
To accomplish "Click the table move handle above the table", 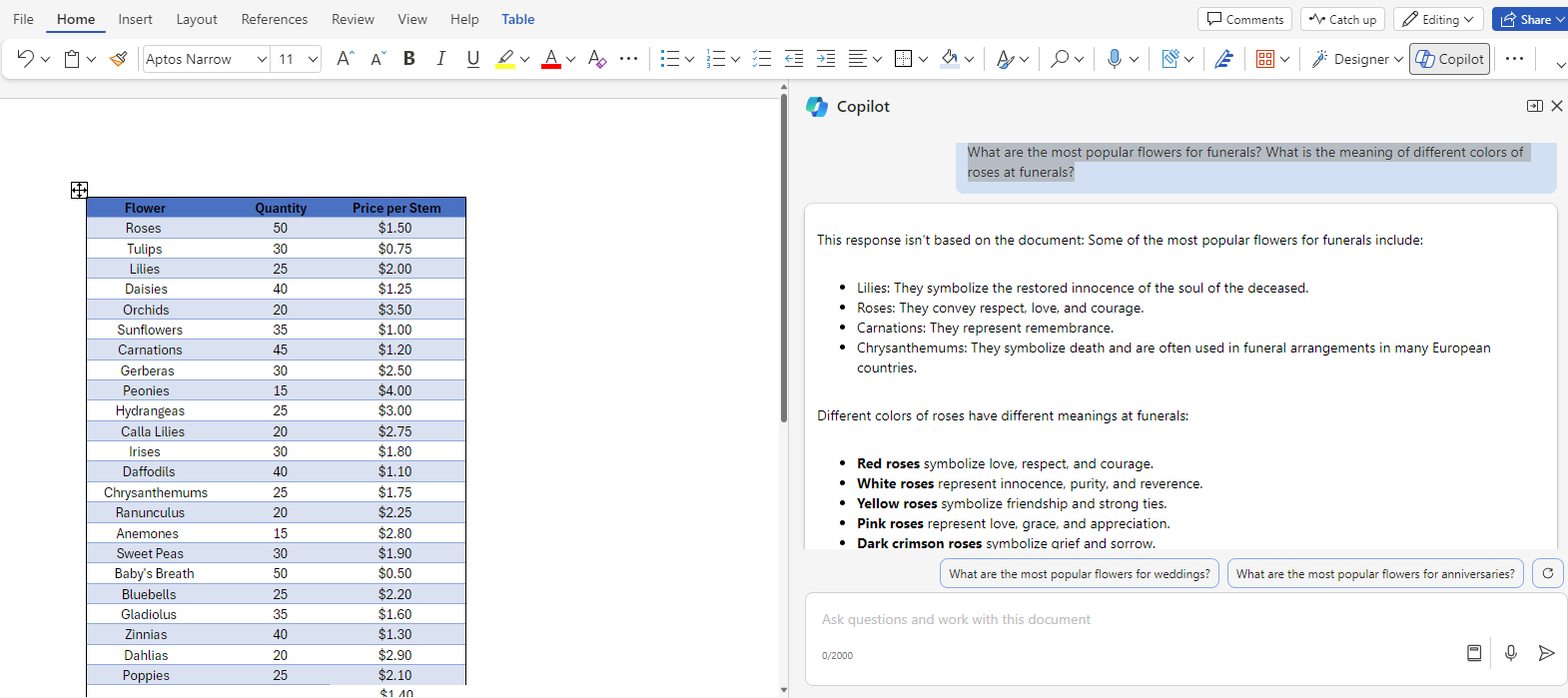I will tap(79, 190).
